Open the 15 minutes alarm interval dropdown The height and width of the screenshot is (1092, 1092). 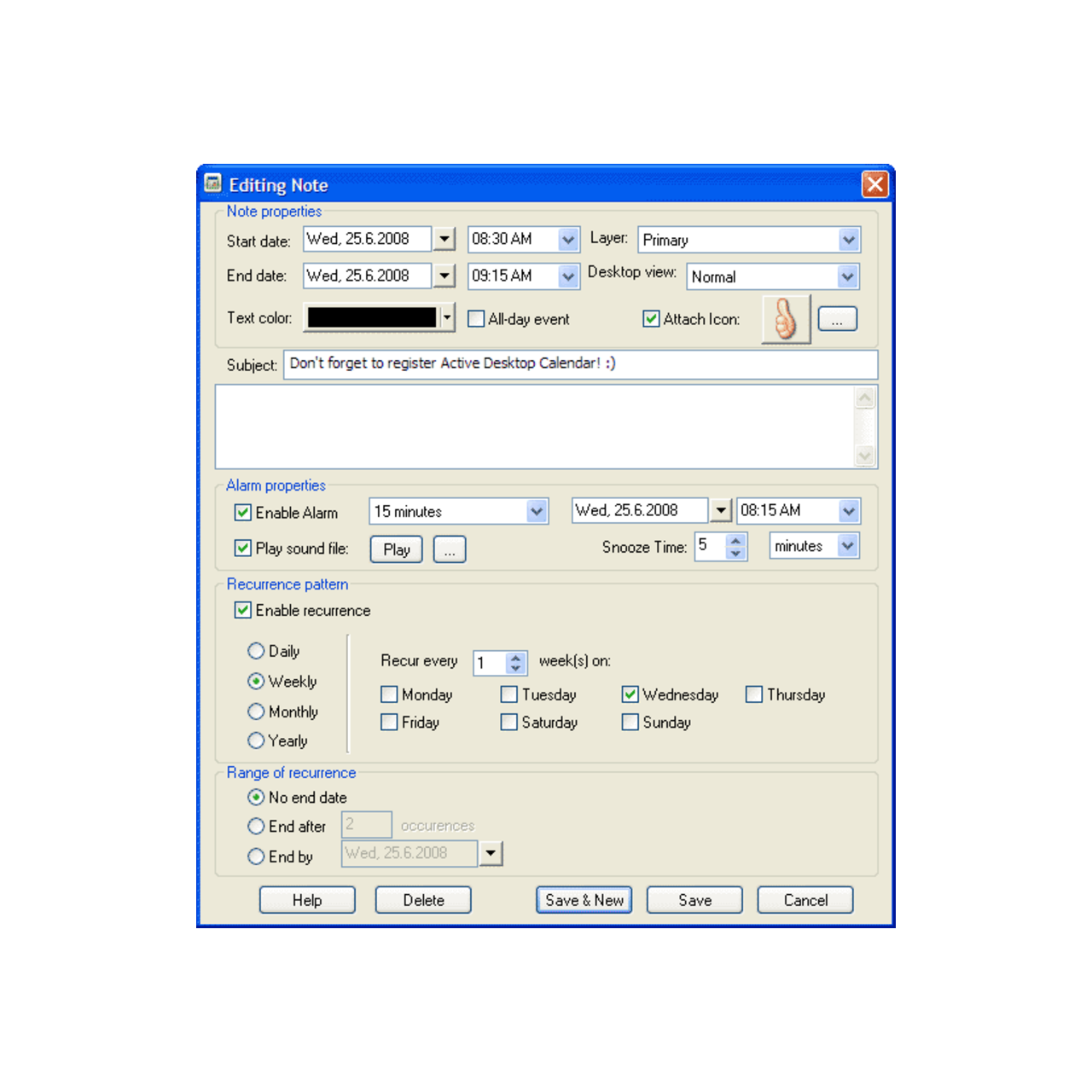pyautogui.click(x=536, y=512)
